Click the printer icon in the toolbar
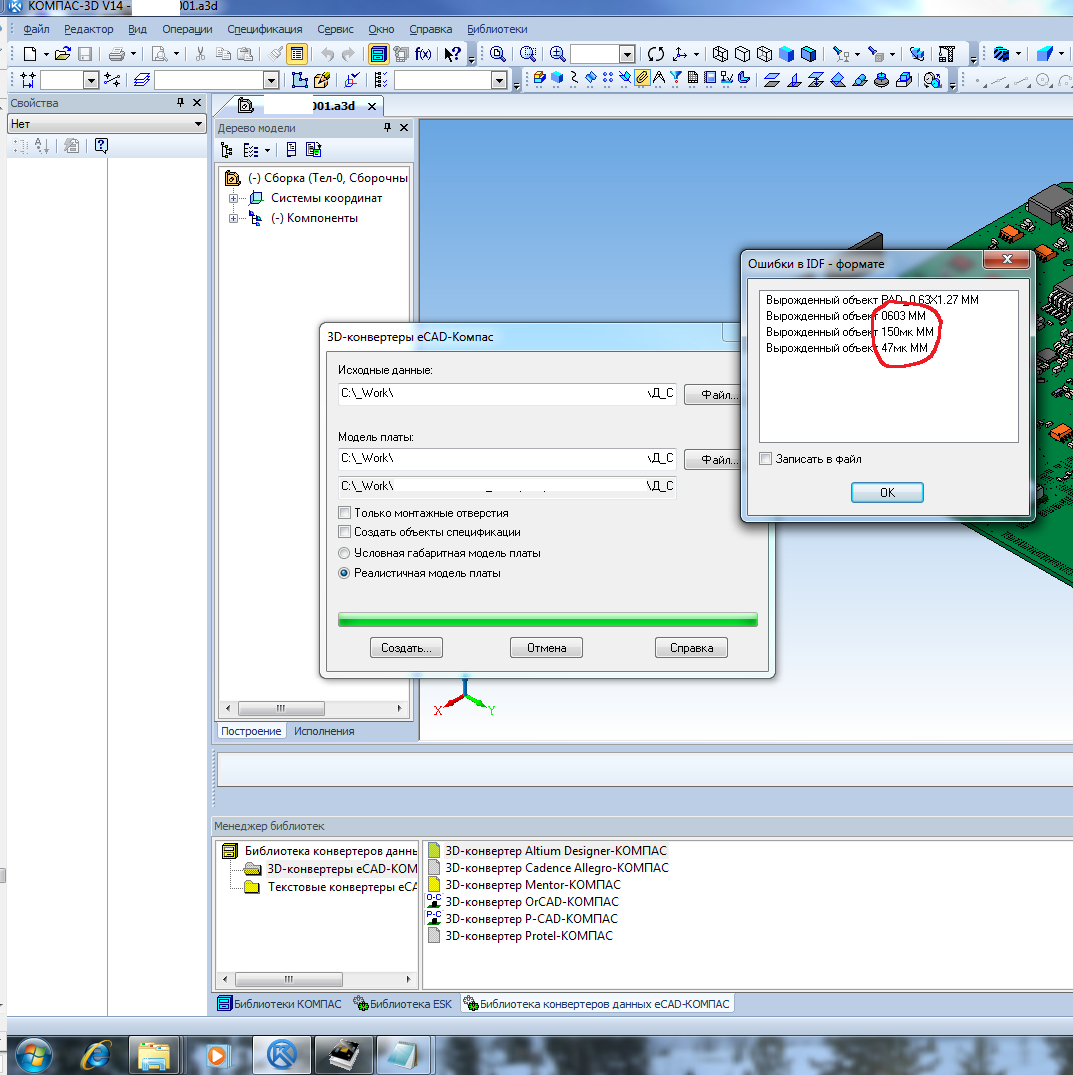Image resolution: width=1073 pixels, height=1075 pixels. (x=117, y=53)
